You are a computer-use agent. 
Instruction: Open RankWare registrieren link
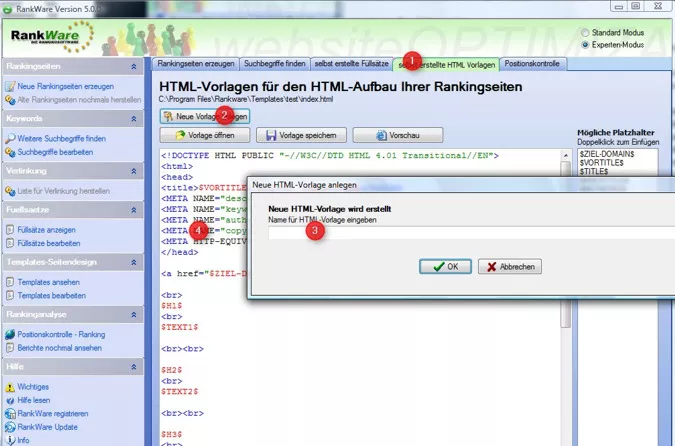point(53,414)
